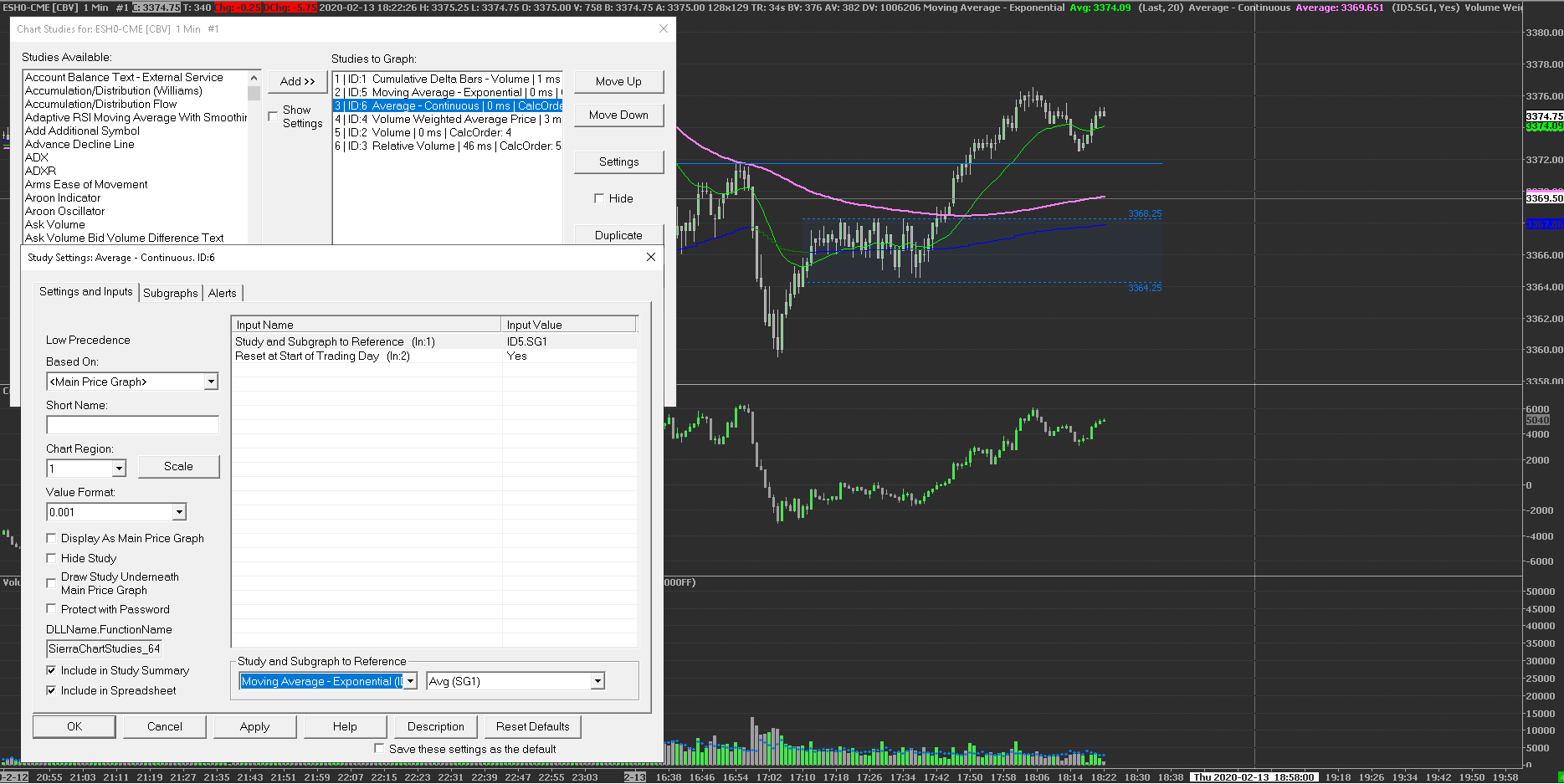Add the selected study with Add >>
Screen dimensions: 1564x784
tap(297, 81)
